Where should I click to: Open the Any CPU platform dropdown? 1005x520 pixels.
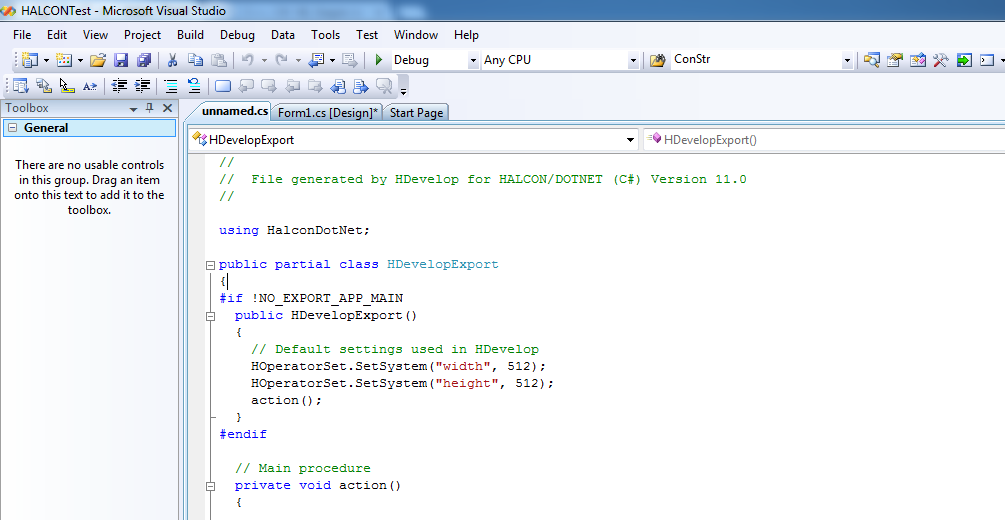(633, 60)
